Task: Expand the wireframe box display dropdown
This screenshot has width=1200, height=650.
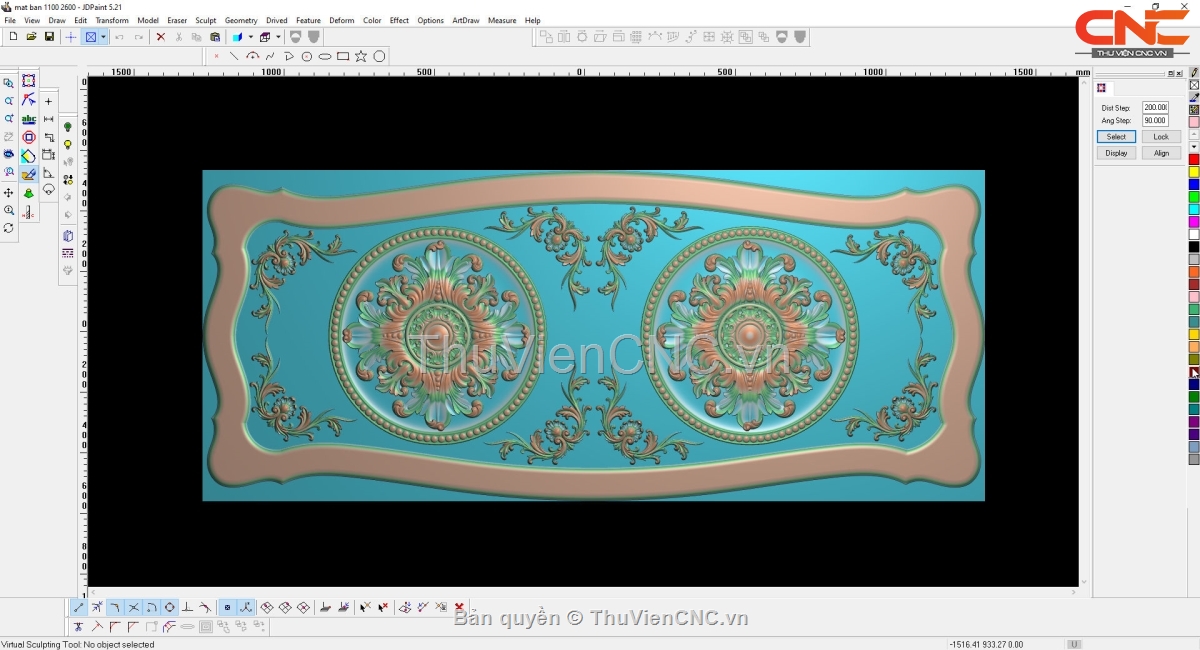Action: (x=277, y=37)
